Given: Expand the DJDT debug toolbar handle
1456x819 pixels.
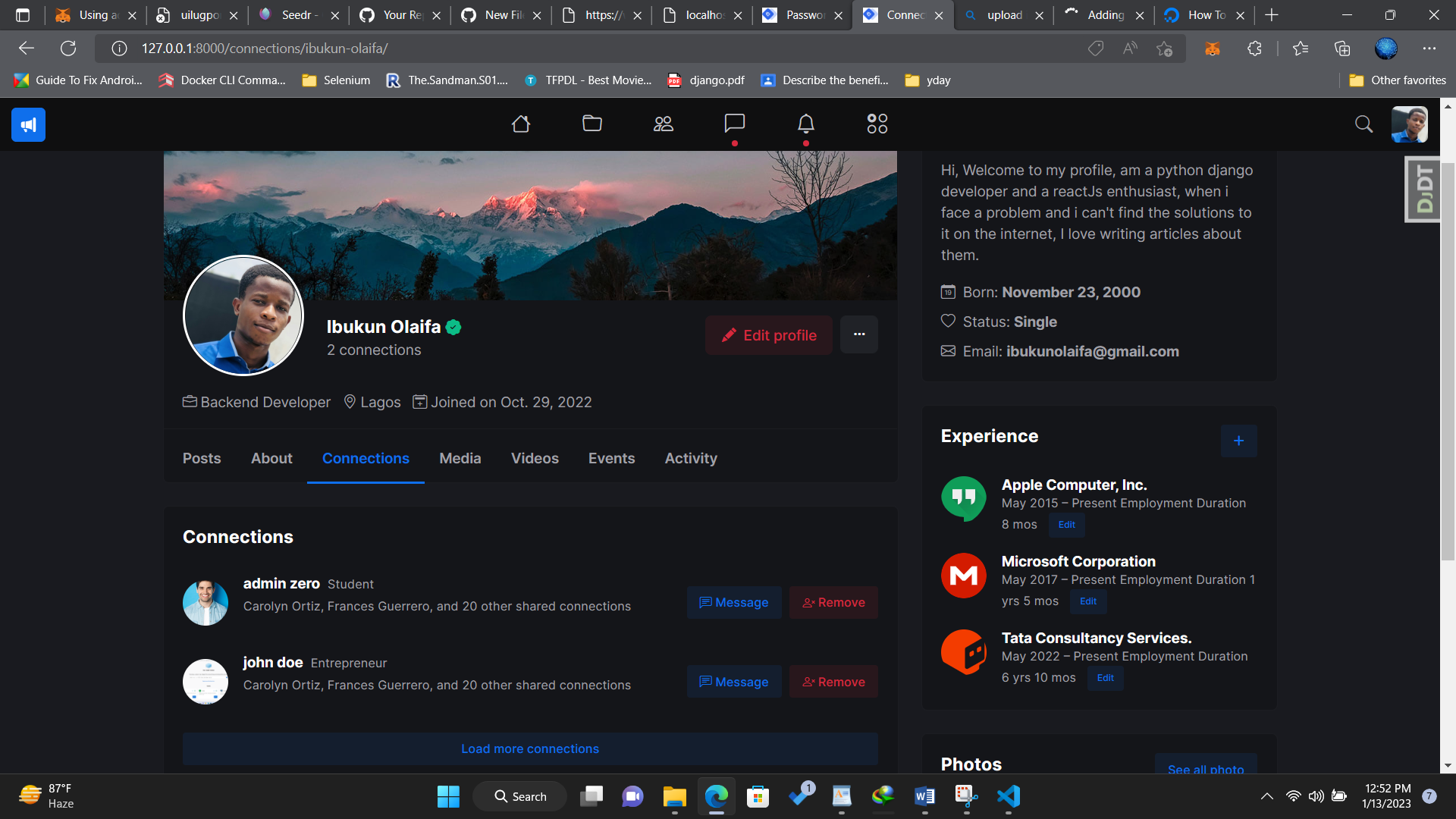Looking at the screenshot, I should (1423, 189).
